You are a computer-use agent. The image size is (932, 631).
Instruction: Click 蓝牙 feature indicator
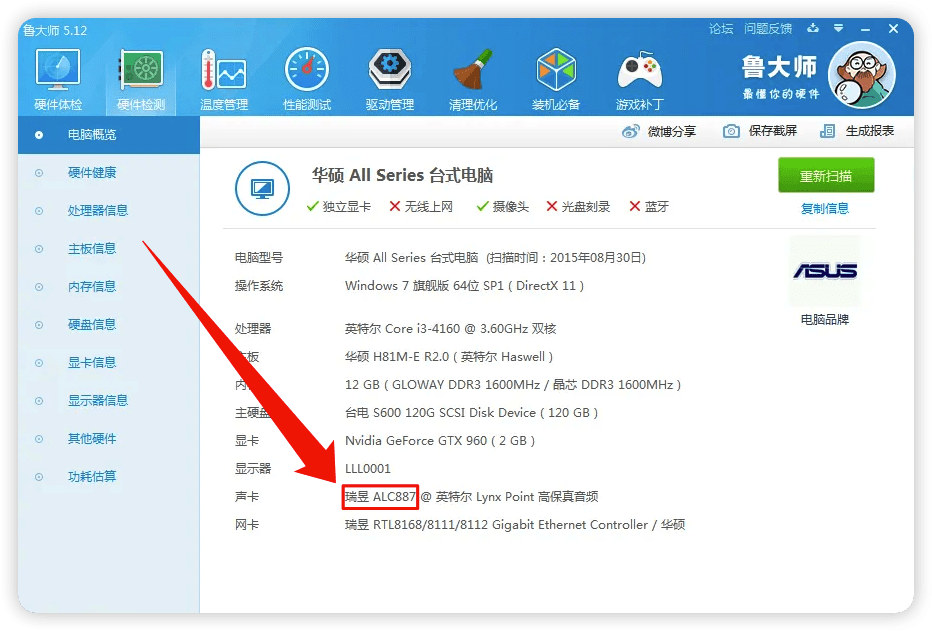[x=649, y=206]
